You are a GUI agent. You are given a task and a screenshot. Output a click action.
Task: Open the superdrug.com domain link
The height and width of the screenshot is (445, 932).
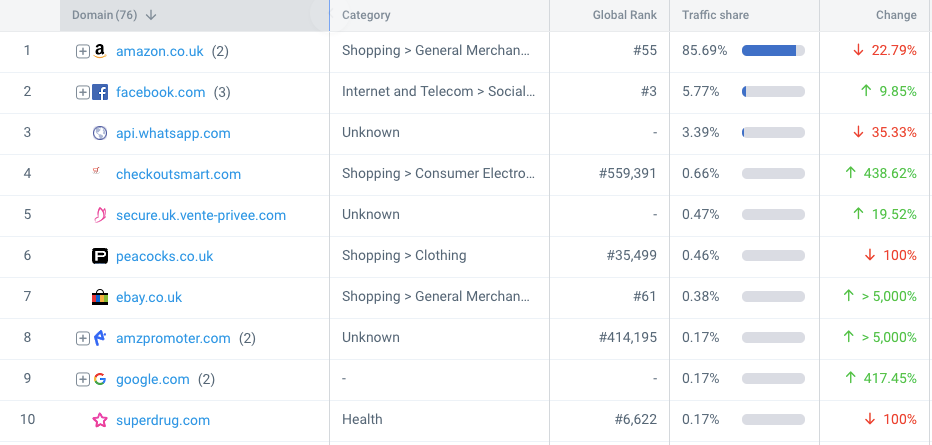(x=163, y=420)
